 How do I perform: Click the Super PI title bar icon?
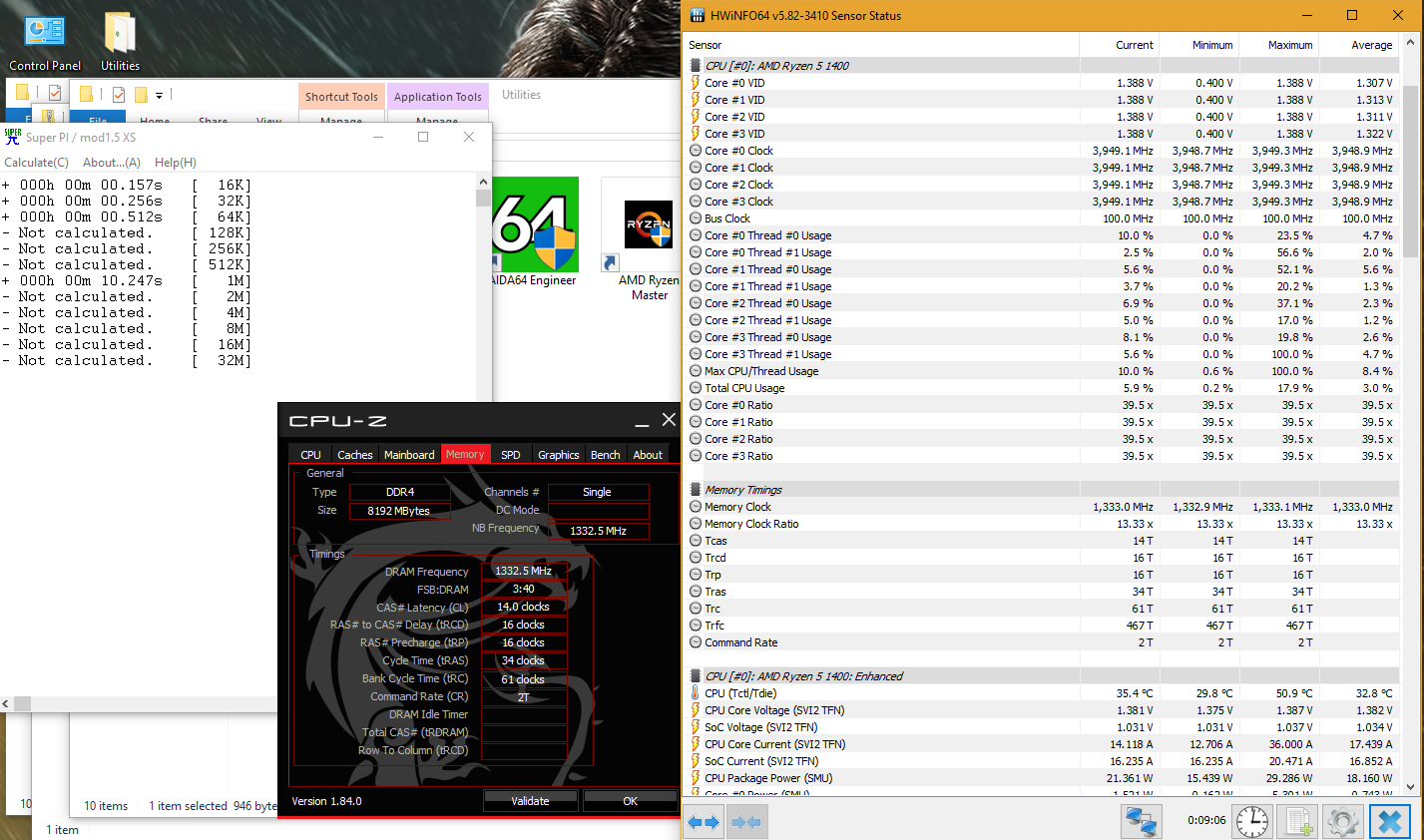[x=13, y=137]
